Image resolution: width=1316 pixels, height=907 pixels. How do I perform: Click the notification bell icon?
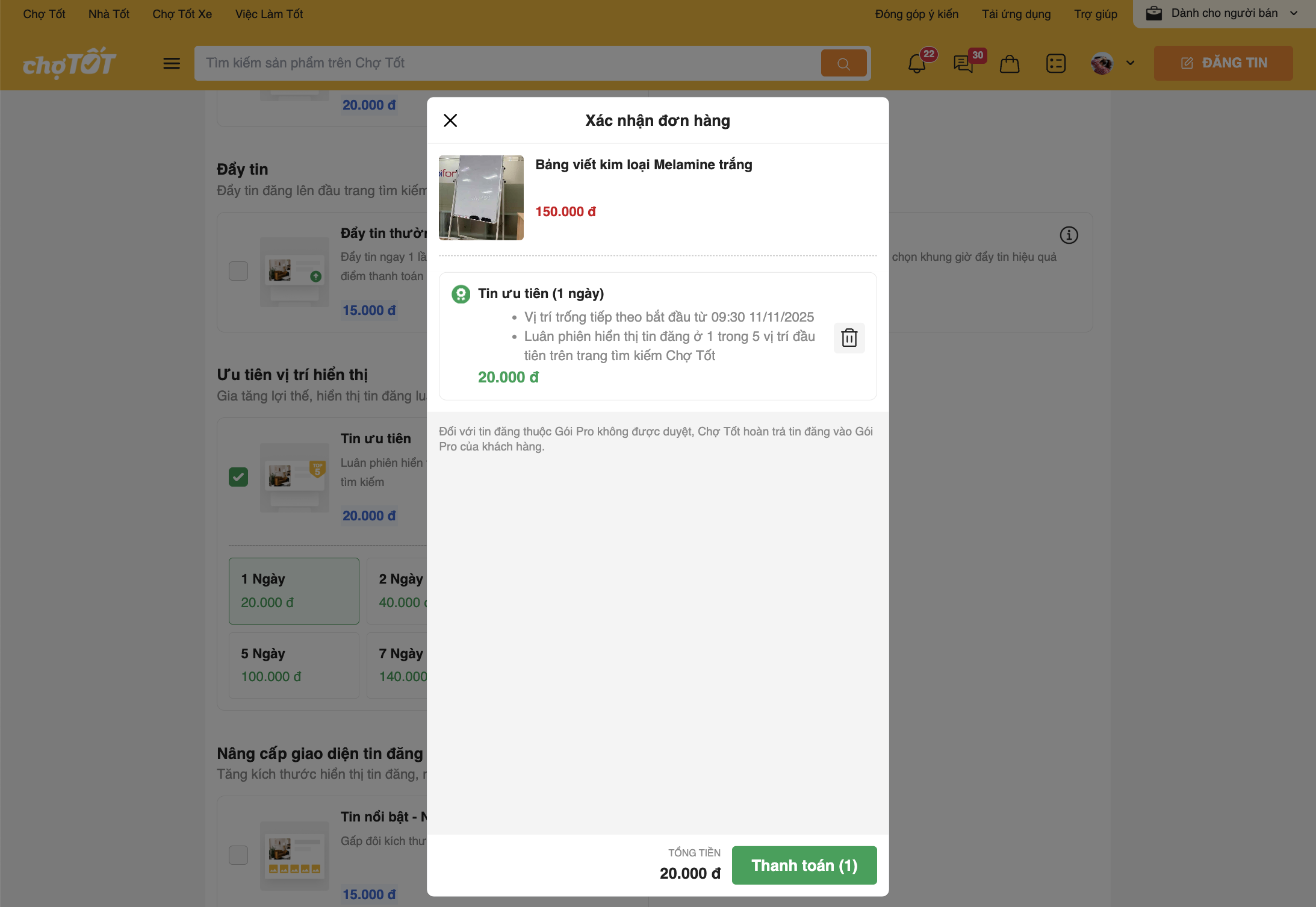point(916,63)
